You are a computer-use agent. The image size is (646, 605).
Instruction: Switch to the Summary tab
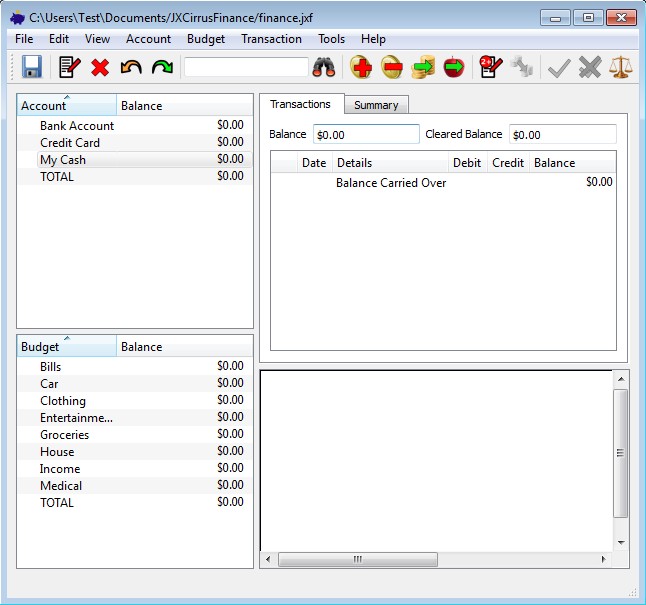[376, 105]
